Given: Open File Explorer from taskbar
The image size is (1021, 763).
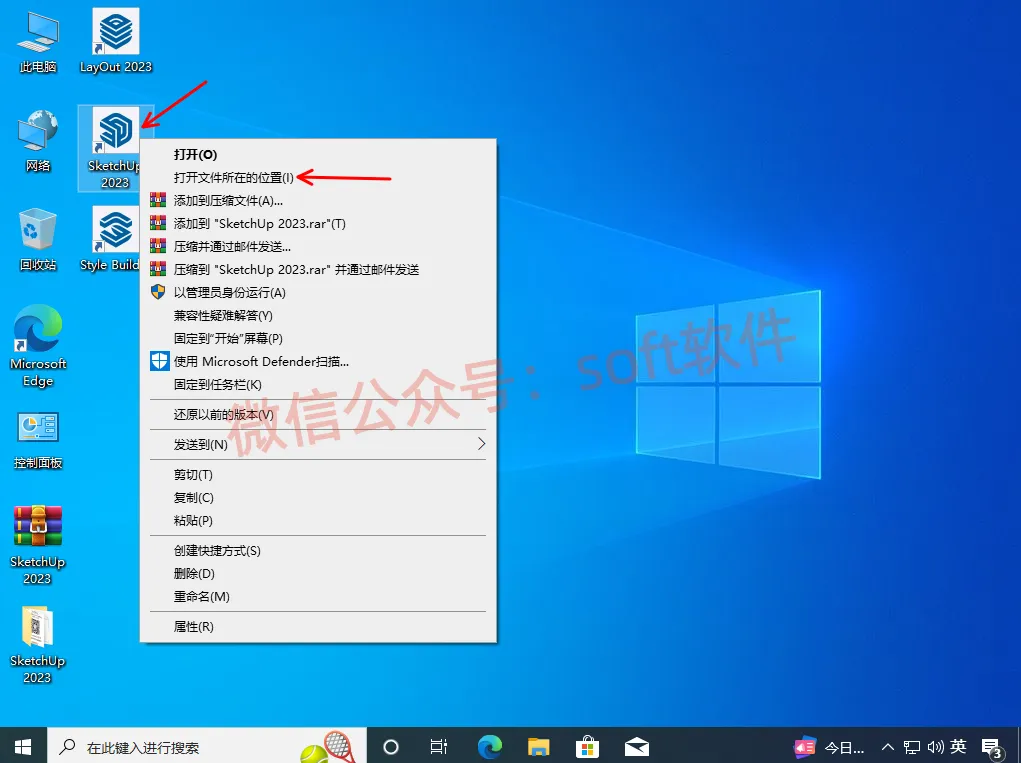Looking at the screenshot, I should pos(538,747).
